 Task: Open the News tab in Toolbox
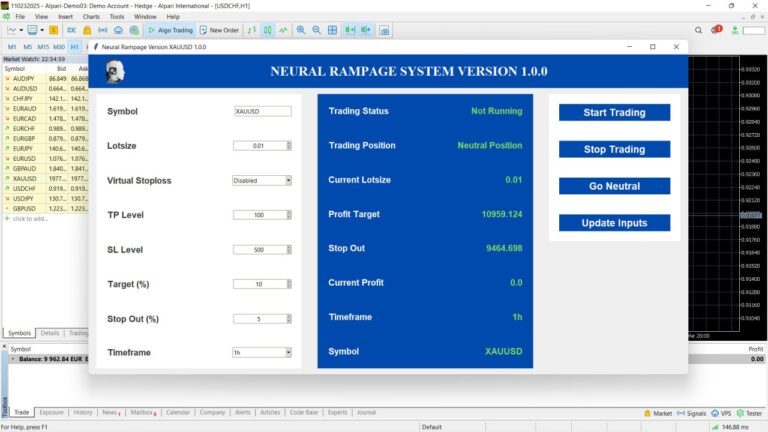pyautogui.click(x=110, y=412)
